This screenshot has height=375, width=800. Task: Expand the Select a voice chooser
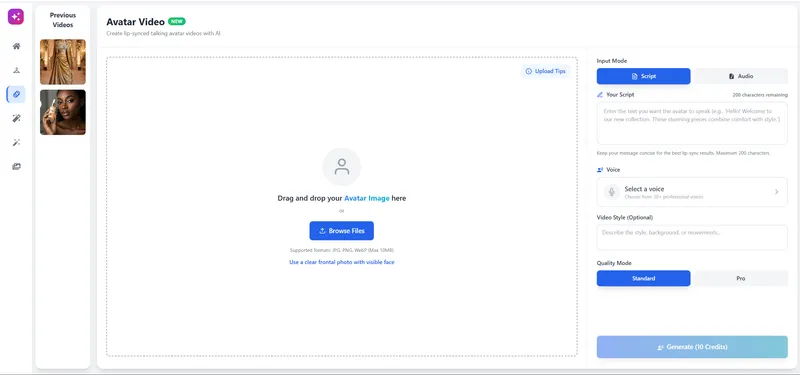[x=692, y=192]
